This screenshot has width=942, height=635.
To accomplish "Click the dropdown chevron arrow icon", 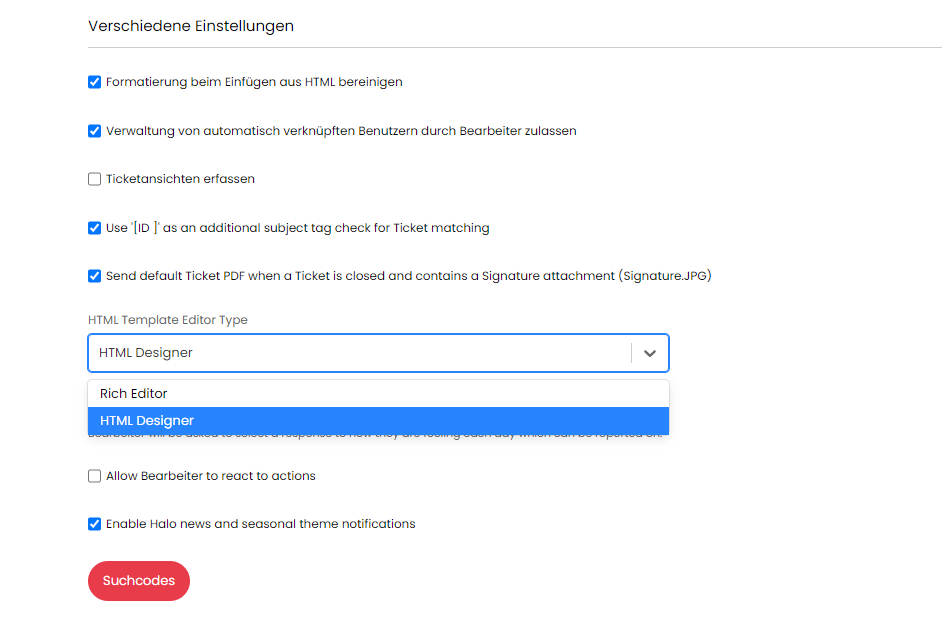I will [x=650, y=353].
